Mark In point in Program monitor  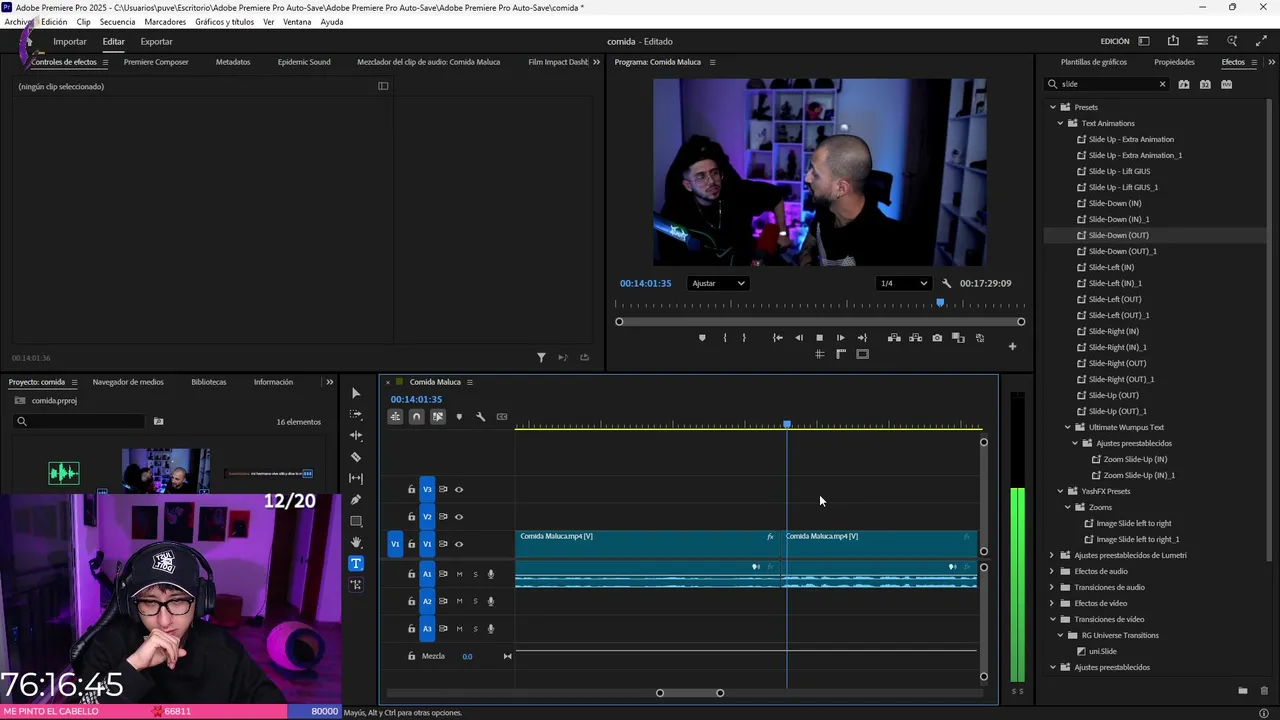pos(725,338)
